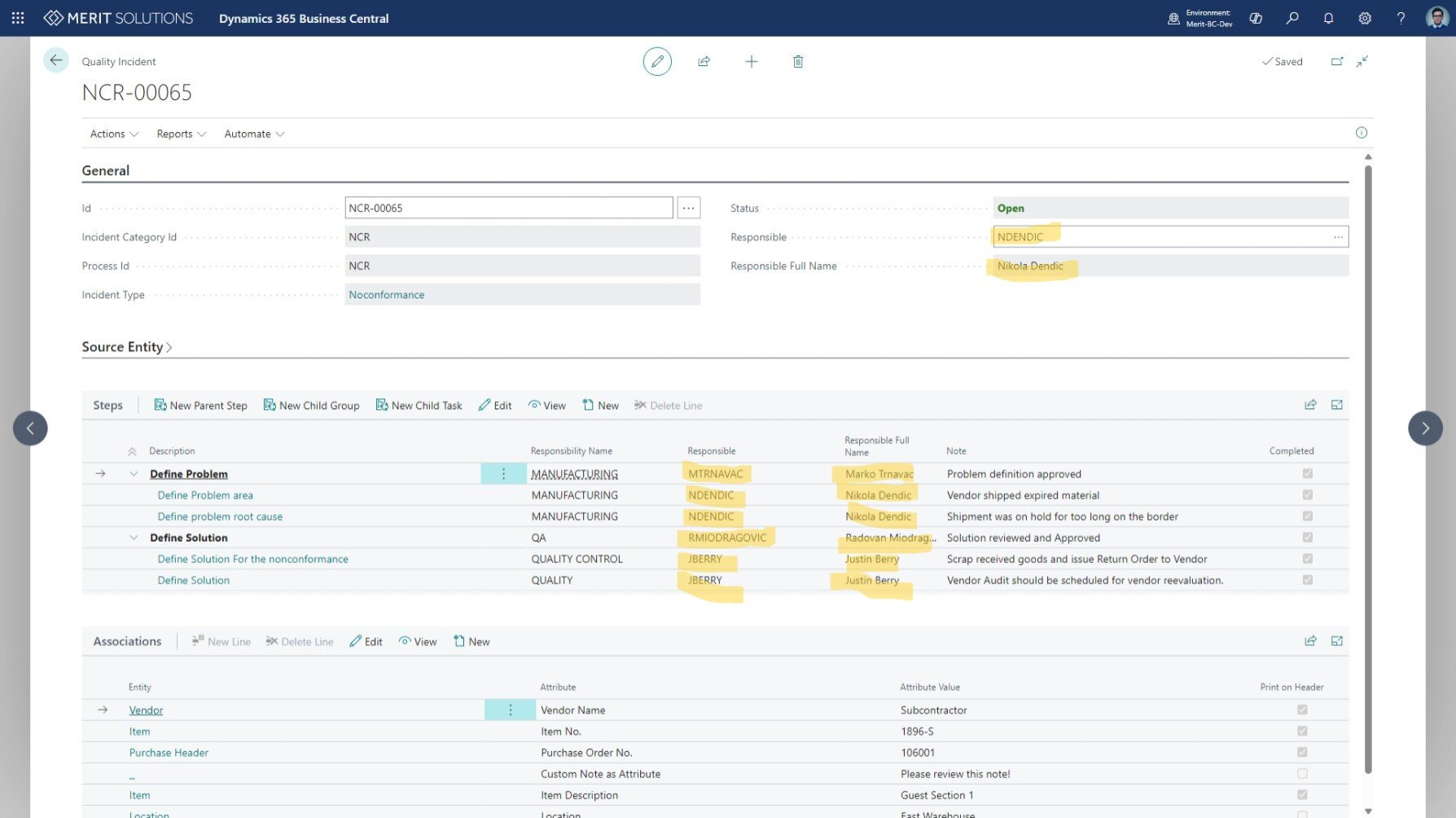Toggle Completed checkbox for Define Problem row
This screenshot has width=1456, height=818.
pyautogui.click(x=1307, y=473)
